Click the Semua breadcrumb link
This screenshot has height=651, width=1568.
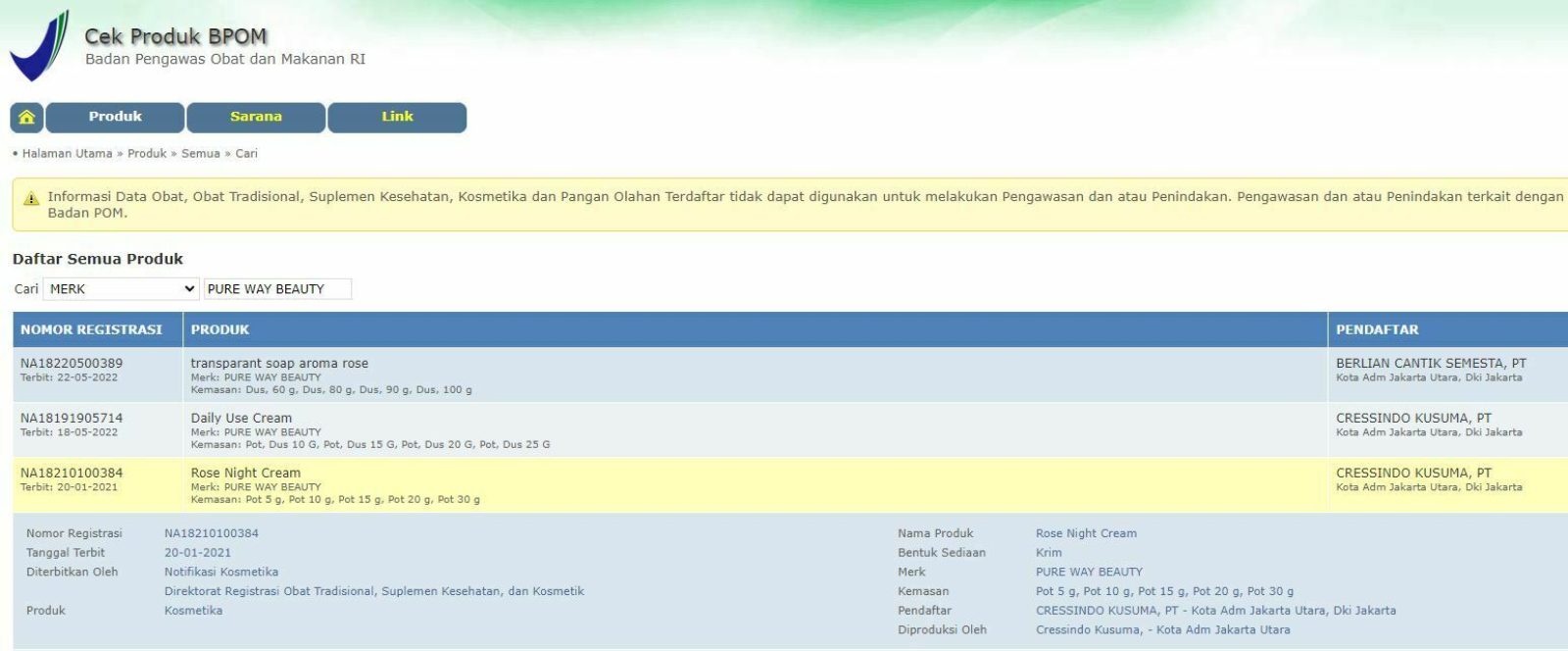201,154
